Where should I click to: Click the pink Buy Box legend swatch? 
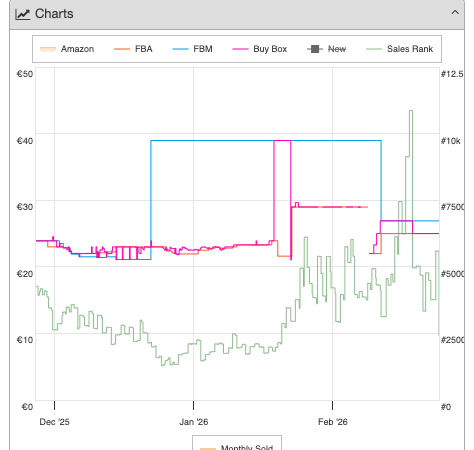point(240,49)
